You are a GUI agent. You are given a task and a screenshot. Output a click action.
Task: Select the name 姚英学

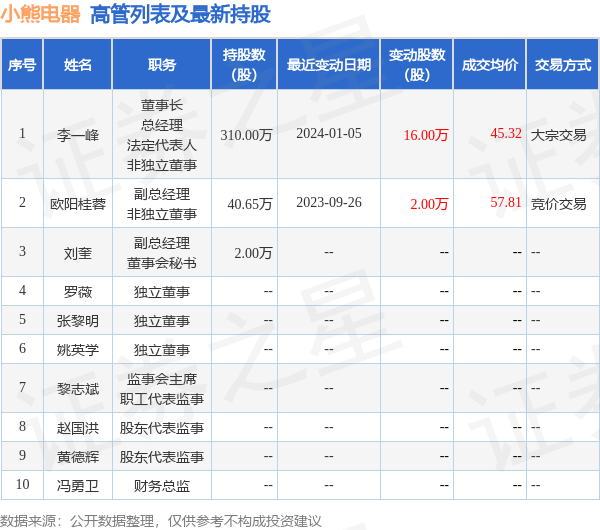(x=78, y=349)
